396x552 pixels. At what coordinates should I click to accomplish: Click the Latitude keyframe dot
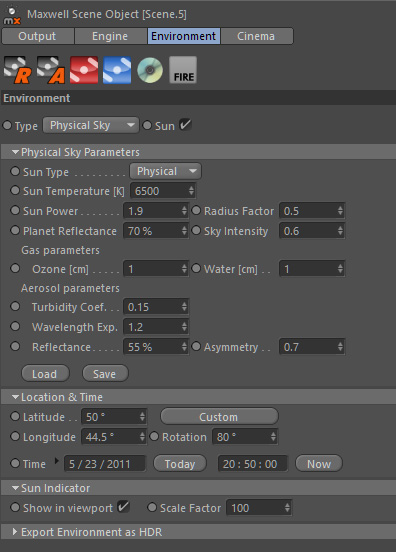[x=15, y=416]
